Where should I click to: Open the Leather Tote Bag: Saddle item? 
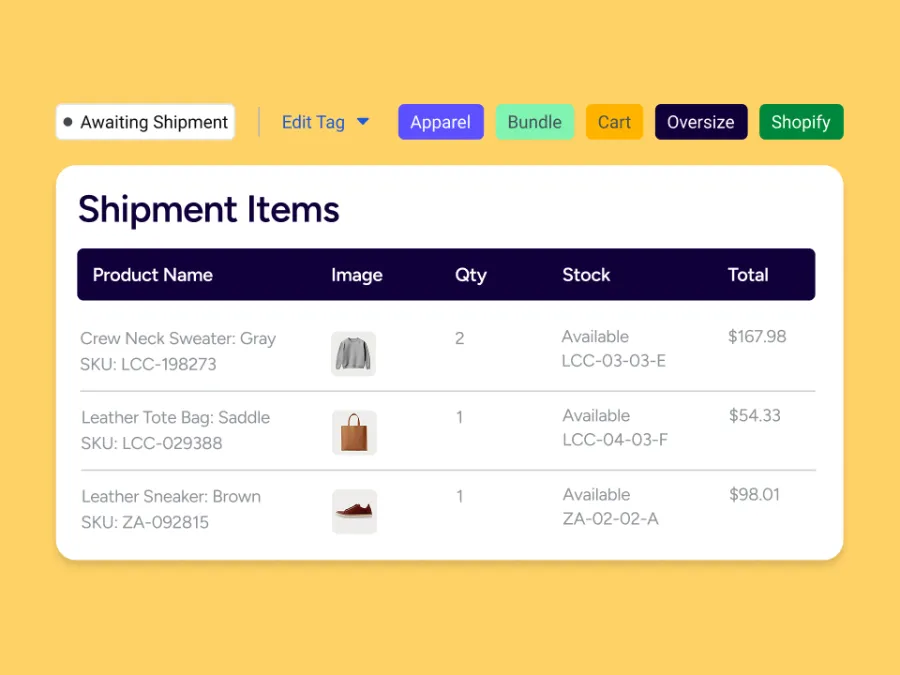click(x=175, y=417)
